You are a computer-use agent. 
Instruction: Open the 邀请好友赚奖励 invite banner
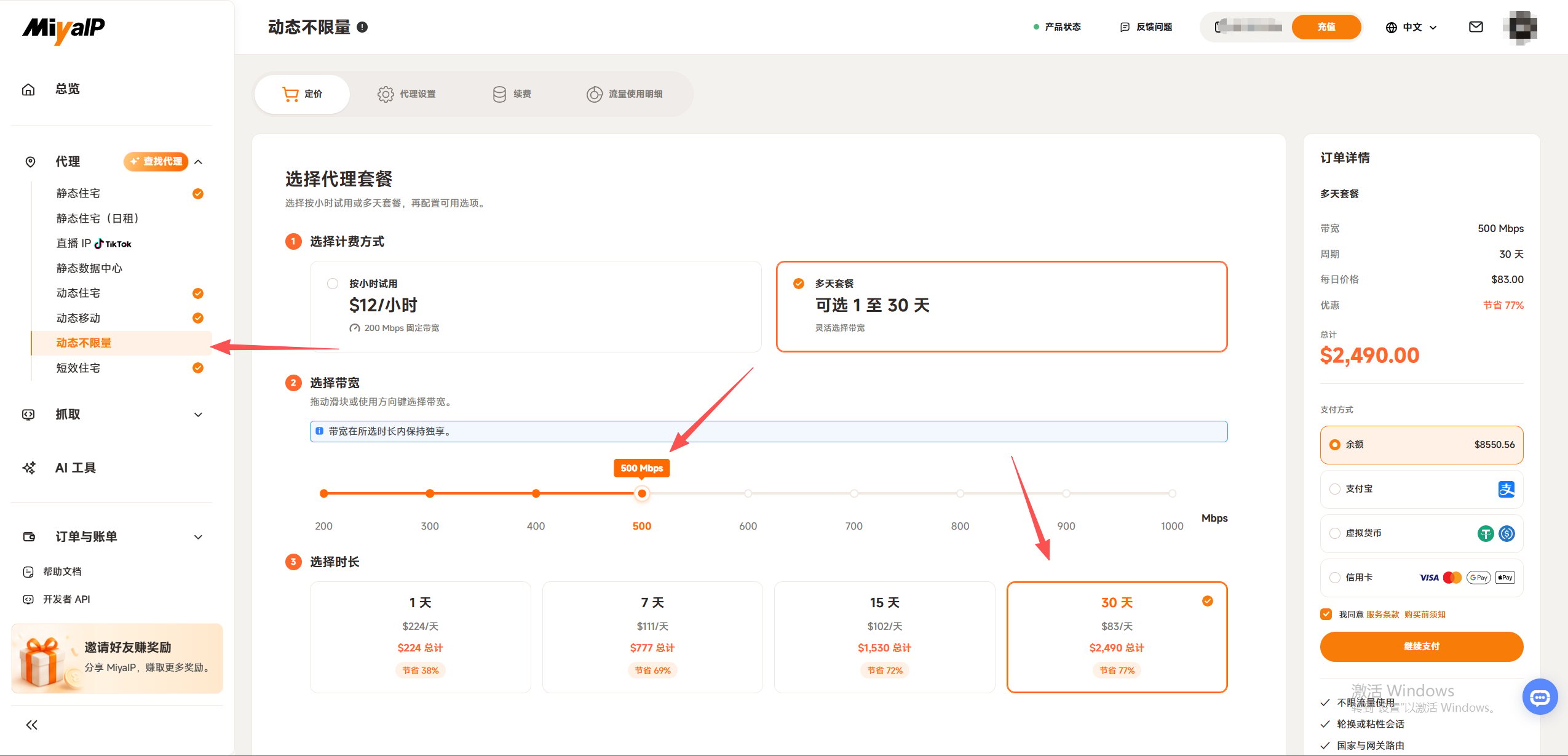pos(117,659)
